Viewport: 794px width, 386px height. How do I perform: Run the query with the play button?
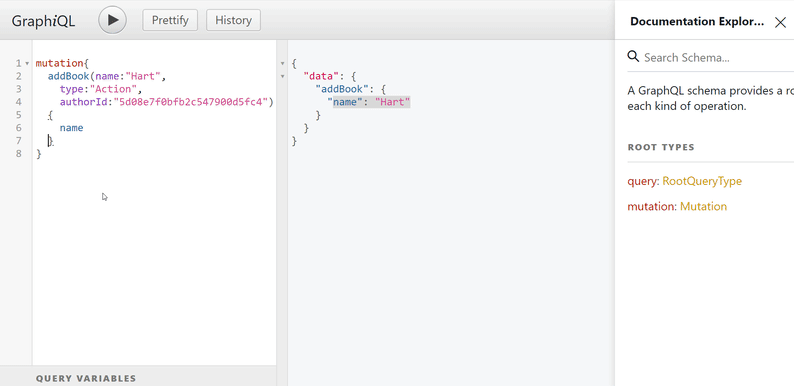tap(112, 20)
